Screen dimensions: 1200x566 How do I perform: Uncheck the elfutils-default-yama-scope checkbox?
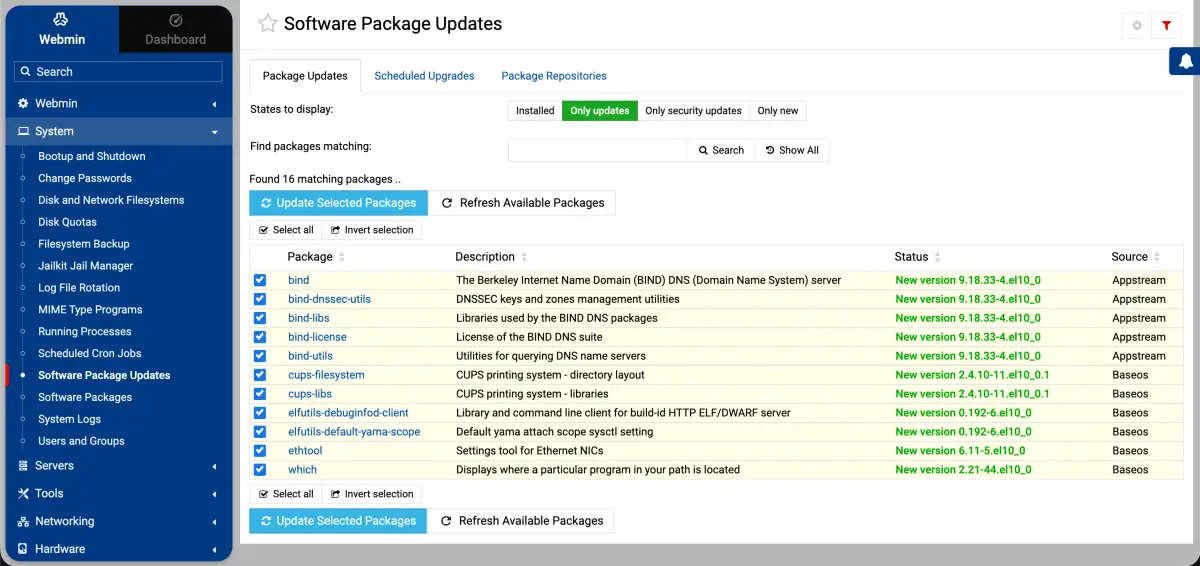[x=260, y=432]
